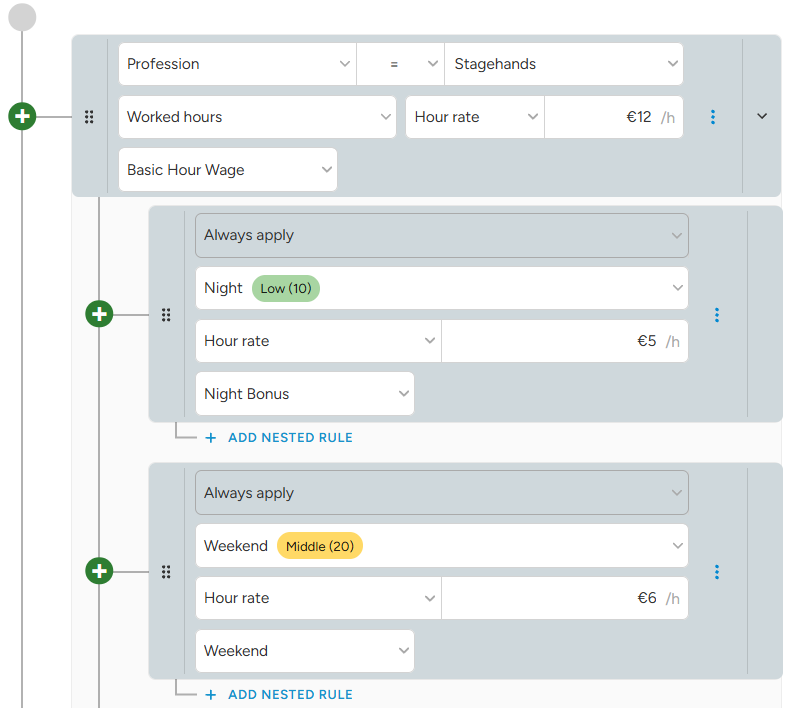Image resolution: width=785 pixels, height=708 pixels.
Task: Grab the drag handle of Weekend rule
Action: pos(166,571)
